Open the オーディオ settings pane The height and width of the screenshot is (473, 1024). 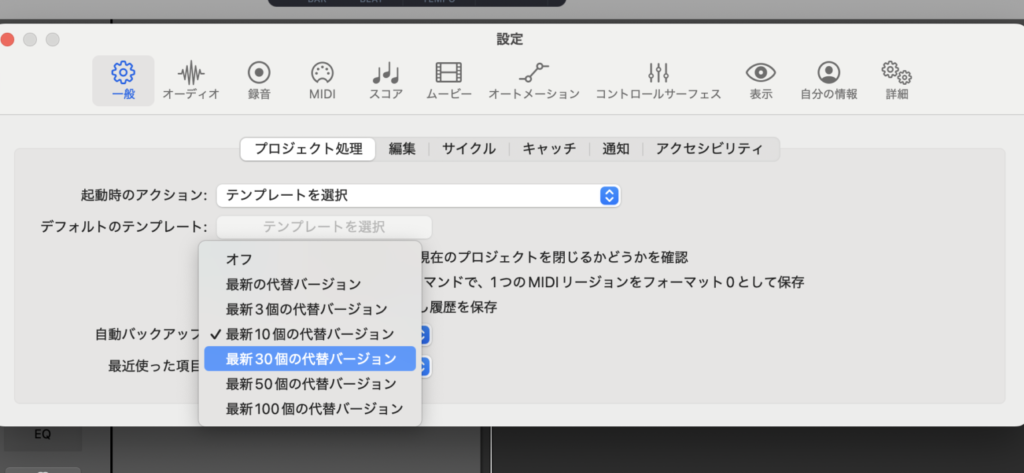point(191,81)
